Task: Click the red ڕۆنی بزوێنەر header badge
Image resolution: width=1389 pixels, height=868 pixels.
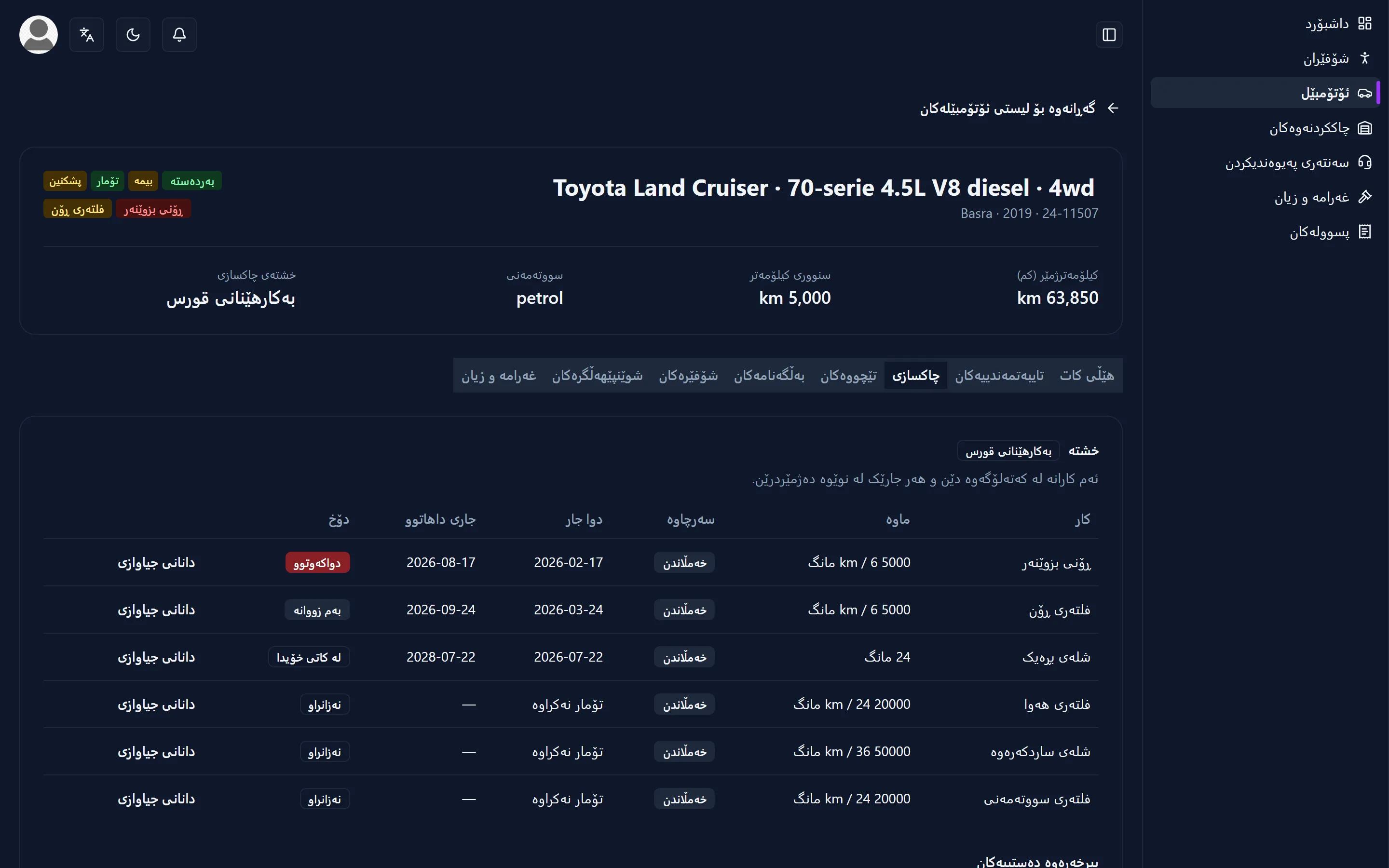Action: pos(153,209)
